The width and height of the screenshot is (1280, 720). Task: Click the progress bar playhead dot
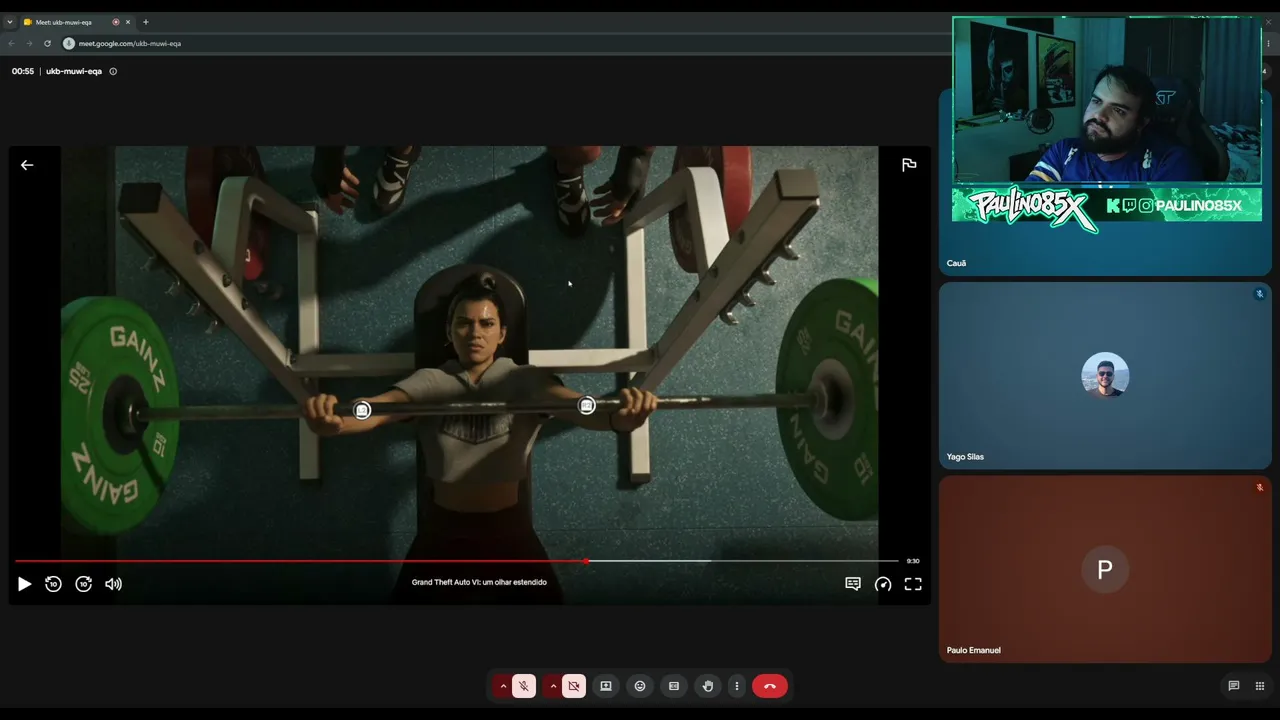point(586,561)
